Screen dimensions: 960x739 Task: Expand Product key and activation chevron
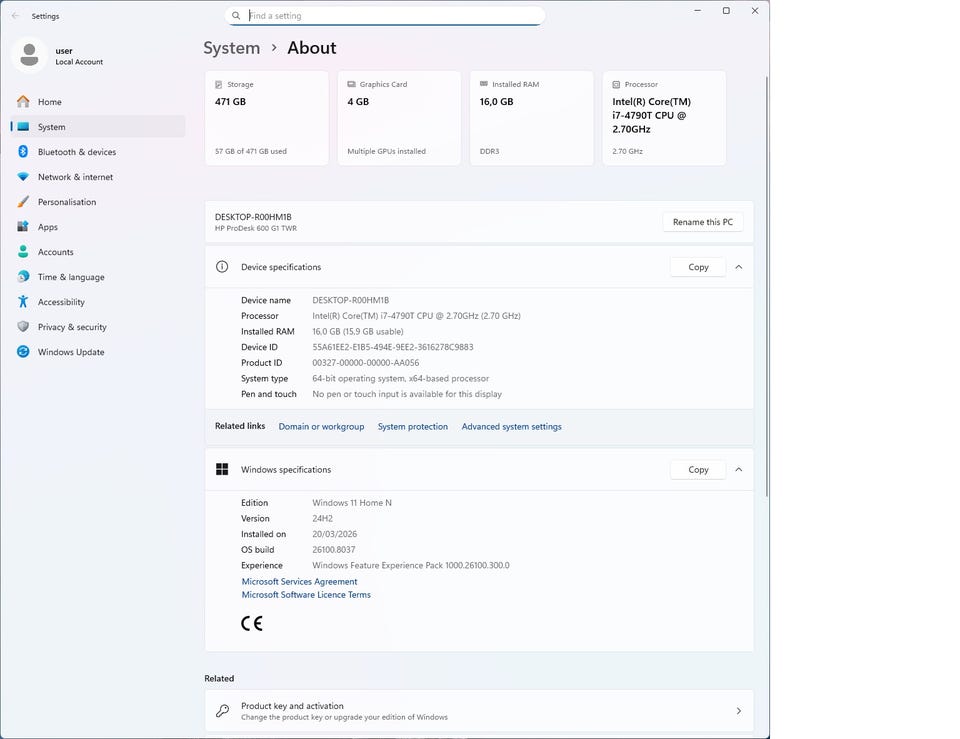point(739,711)
